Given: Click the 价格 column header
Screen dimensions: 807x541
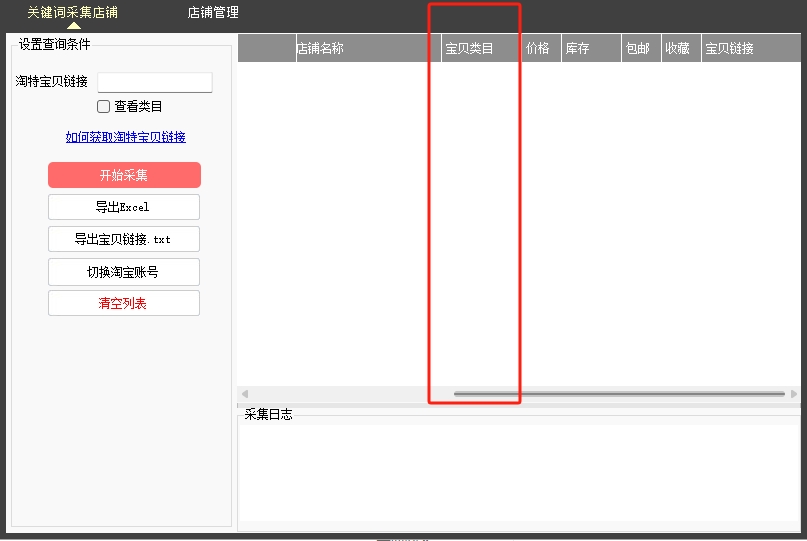Looking at the screenshot, I should click(x=541, y=48).
